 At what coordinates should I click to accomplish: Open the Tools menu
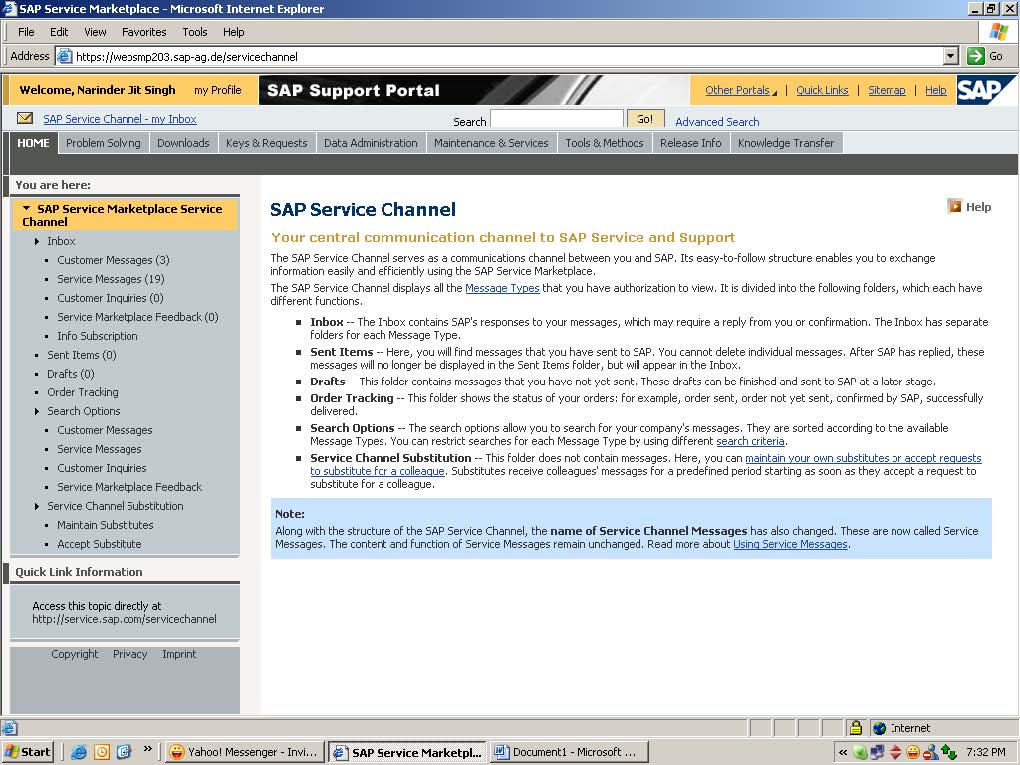[195, 32]
